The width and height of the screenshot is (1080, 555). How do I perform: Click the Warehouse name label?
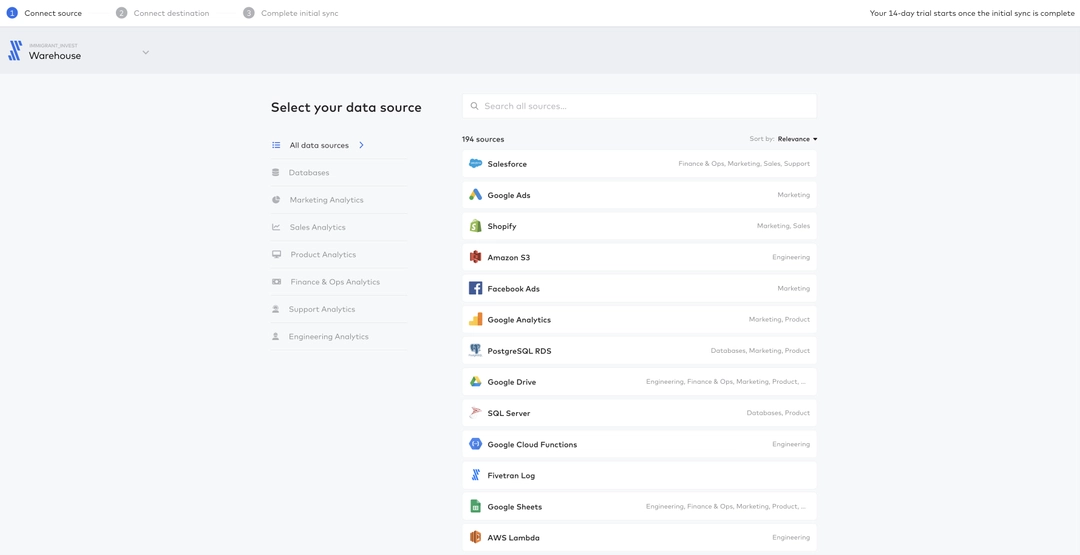point(54,56)
